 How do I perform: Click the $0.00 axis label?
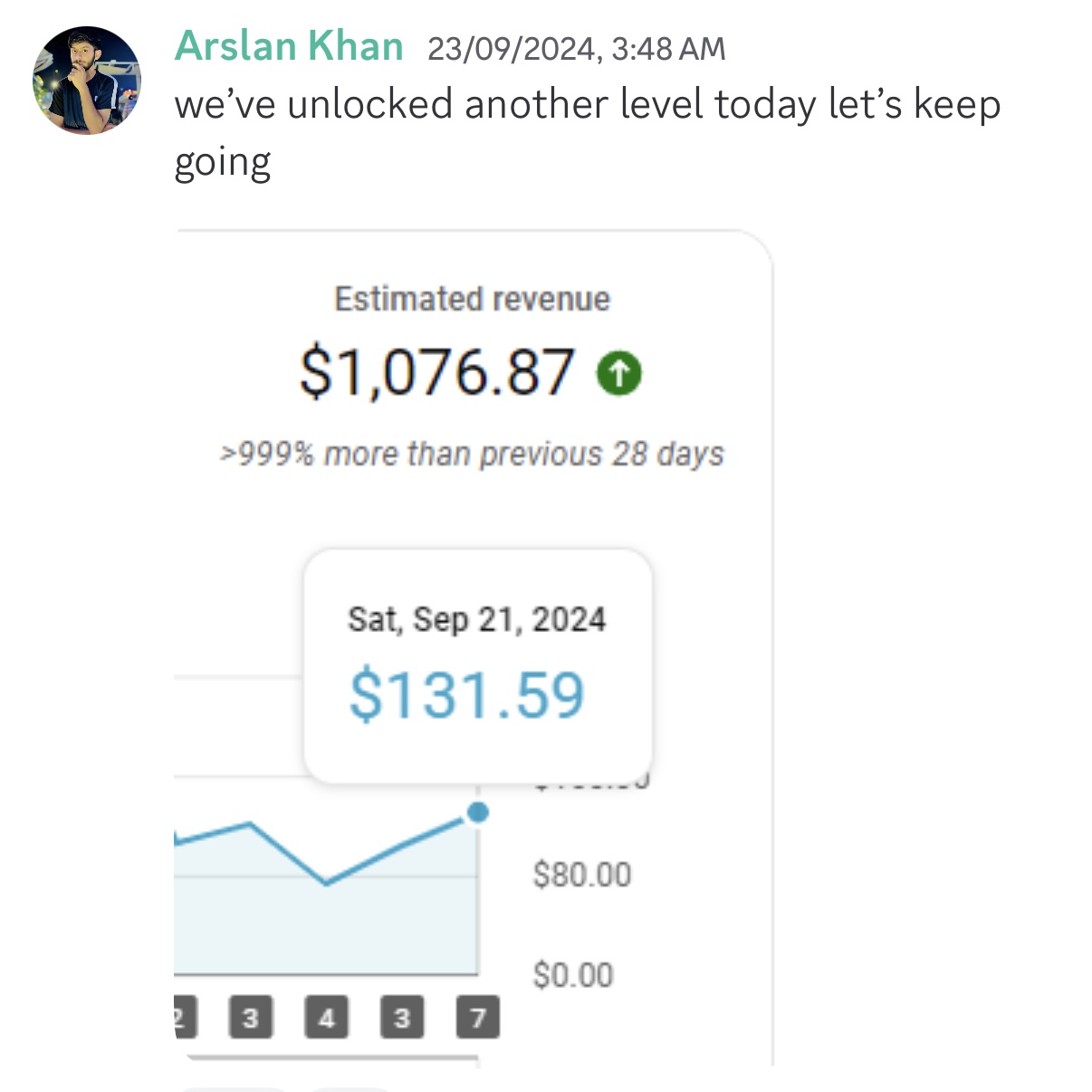click(x=573, y=975)
